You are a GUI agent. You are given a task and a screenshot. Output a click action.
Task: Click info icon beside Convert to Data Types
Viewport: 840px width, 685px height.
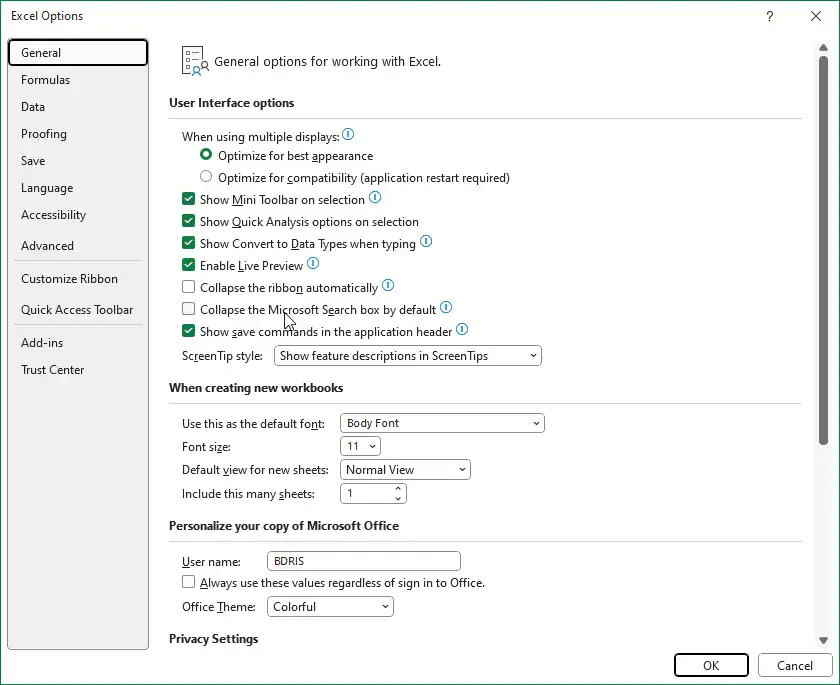(x=426, y=242)
